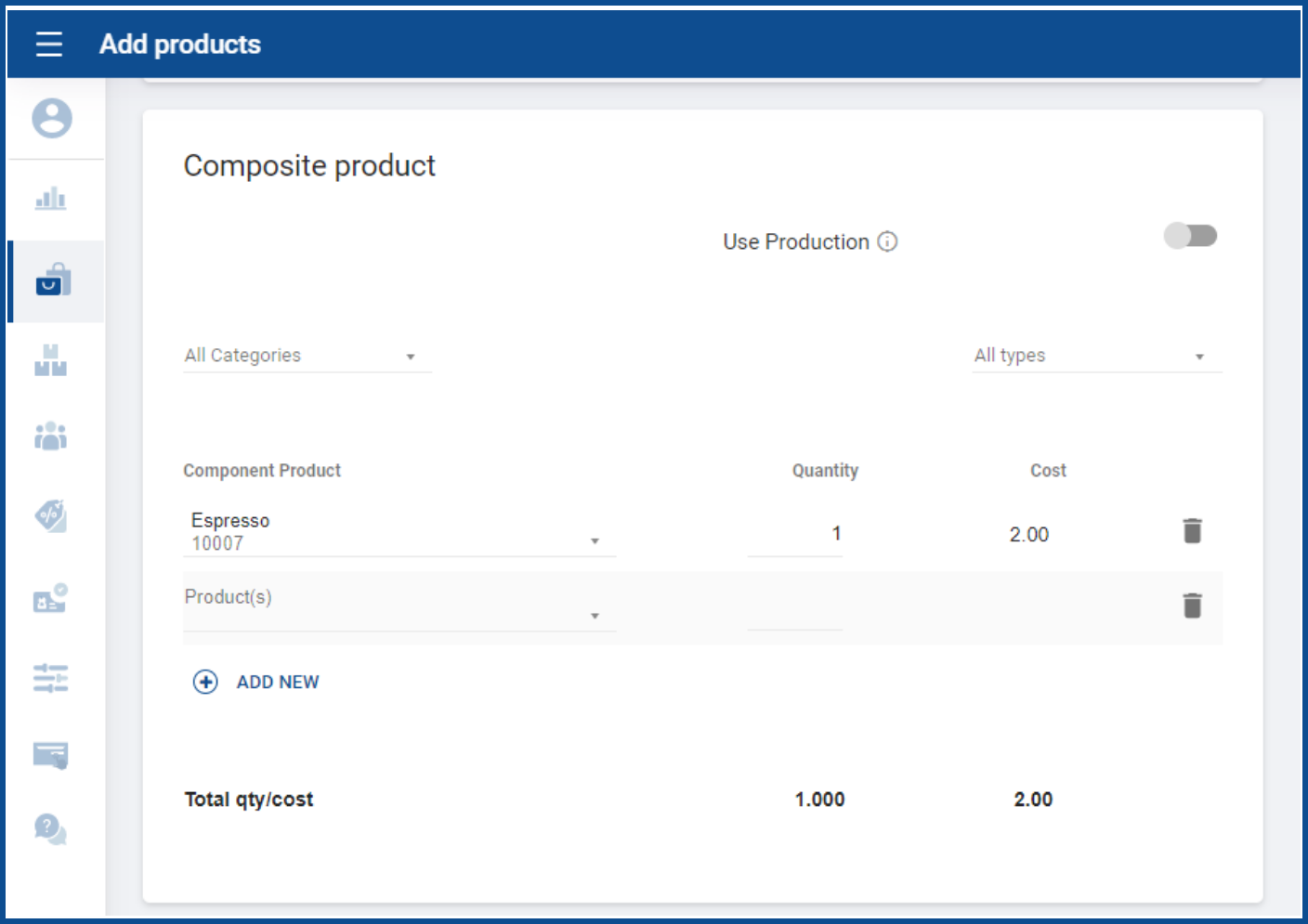
Task: Expand the All Categories dropdown
Action: click(x=307, y=356)
